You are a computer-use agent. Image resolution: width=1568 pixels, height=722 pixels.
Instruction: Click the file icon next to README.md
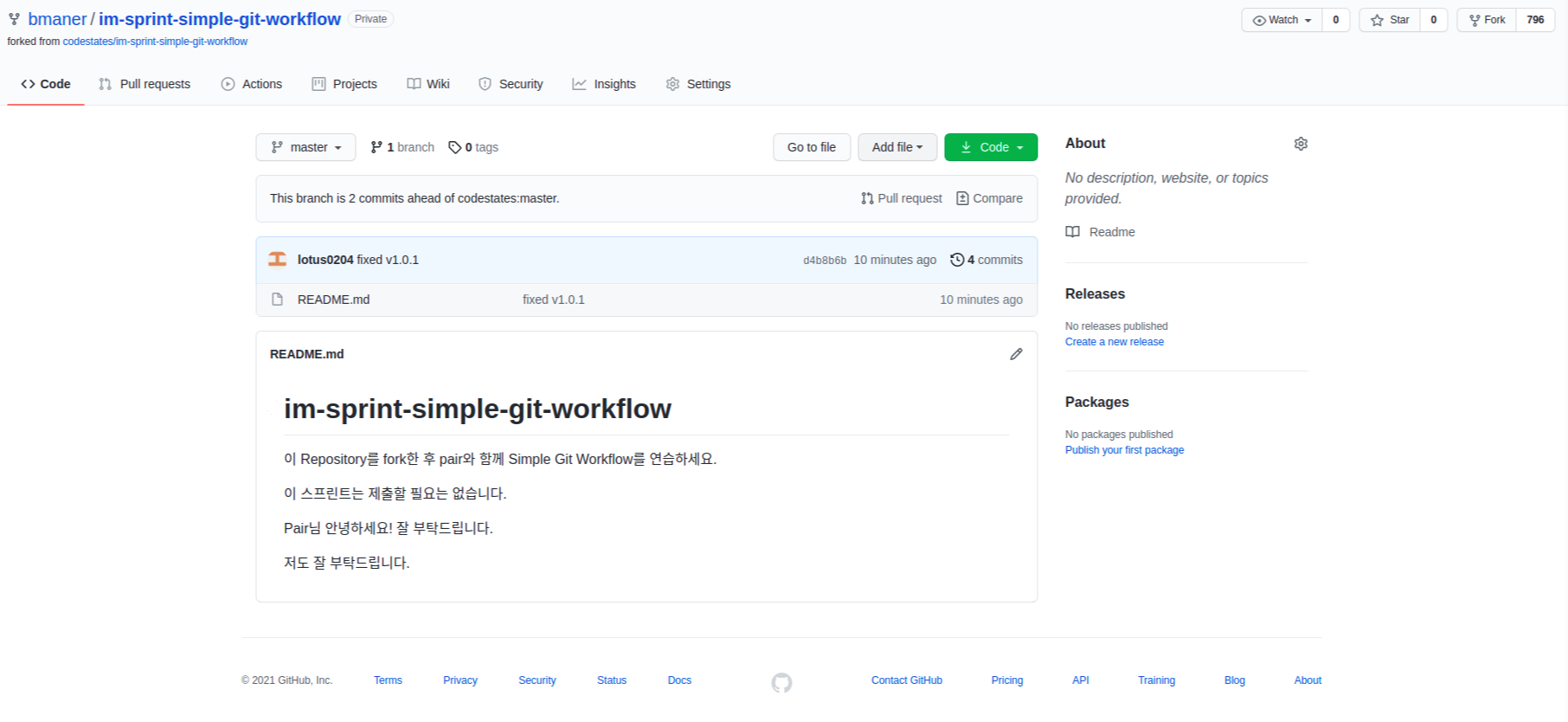(277, 300)
